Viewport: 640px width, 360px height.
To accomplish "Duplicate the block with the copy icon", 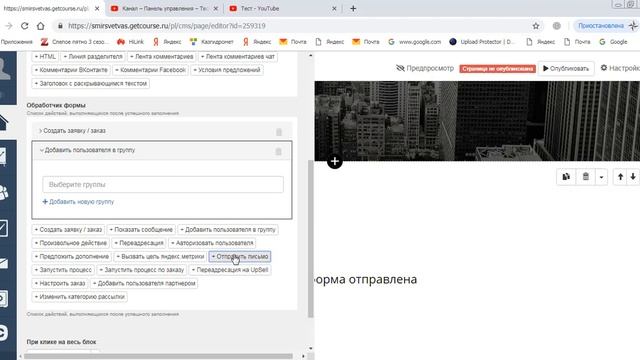I will [x=566, y=177].
